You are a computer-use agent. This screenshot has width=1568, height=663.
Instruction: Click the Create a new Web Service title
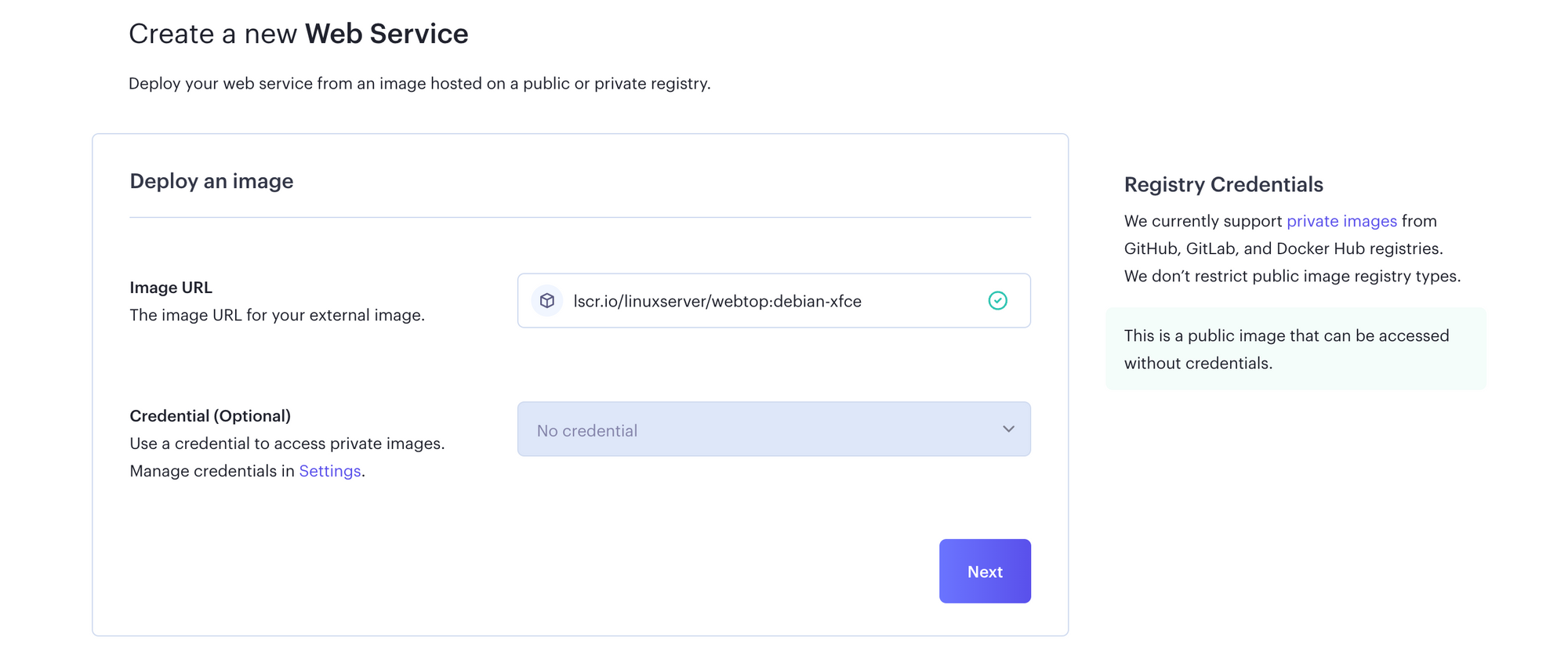[x=299, y=33]
